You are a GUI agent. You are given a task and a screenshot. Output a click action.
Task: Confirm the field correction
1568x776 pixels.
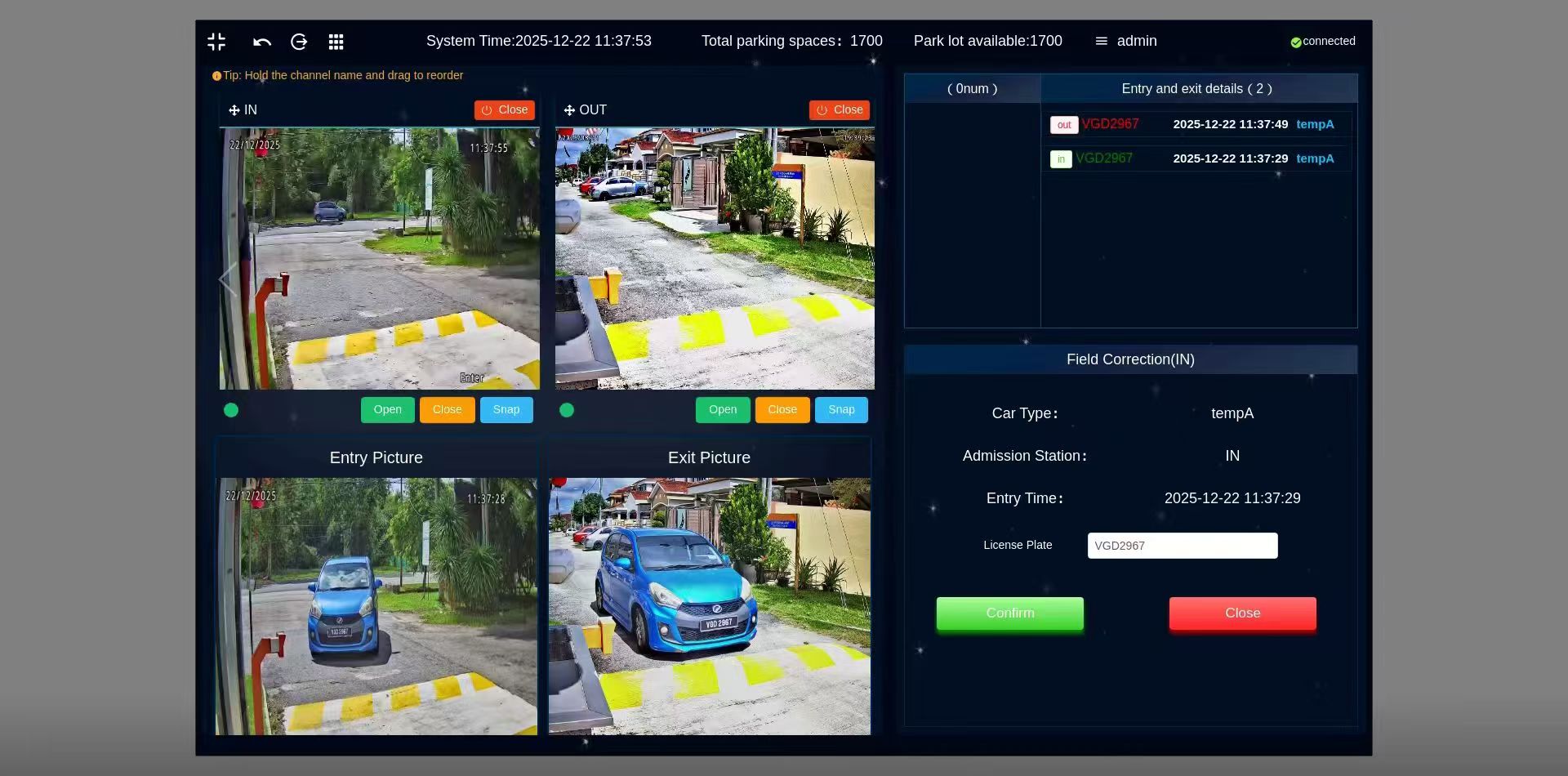pyautogui.click(x=1010, y=613)
